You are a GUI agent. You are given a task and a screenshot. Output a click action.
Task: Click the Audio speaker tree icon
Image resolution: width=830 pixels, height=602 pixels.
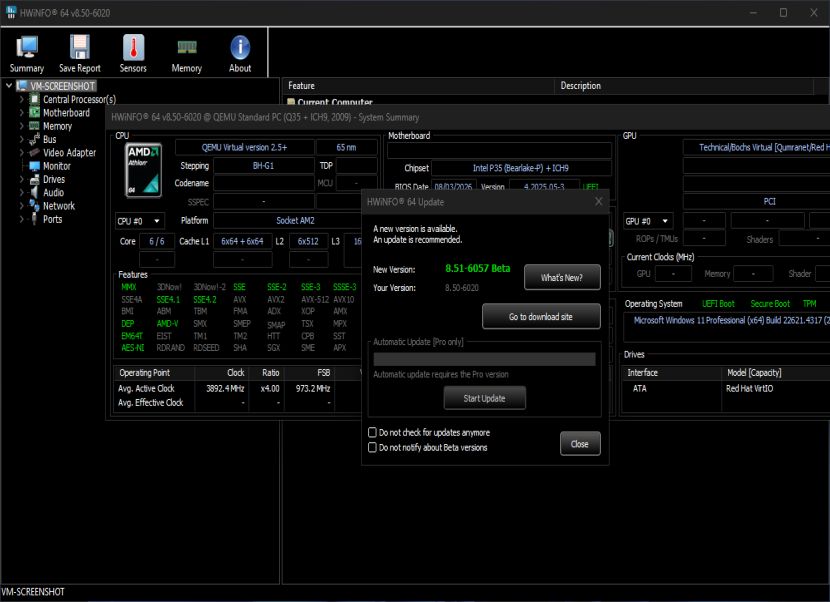[x=35, y=192]
